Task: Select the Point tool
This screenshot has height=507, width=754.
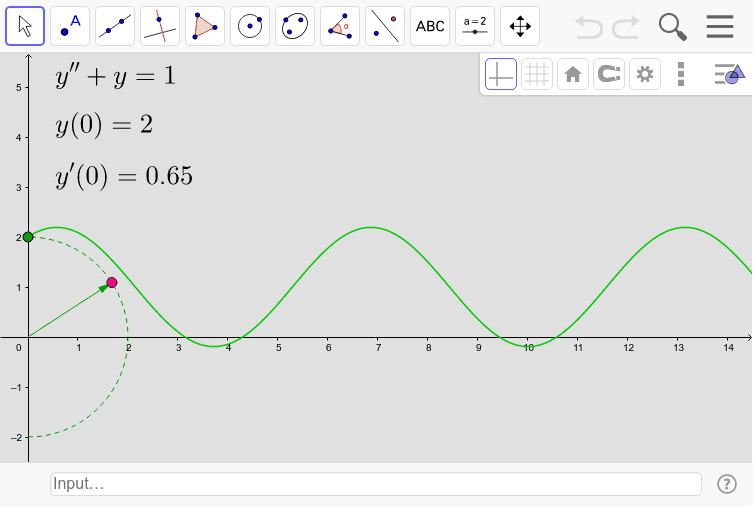Action: 70,26
